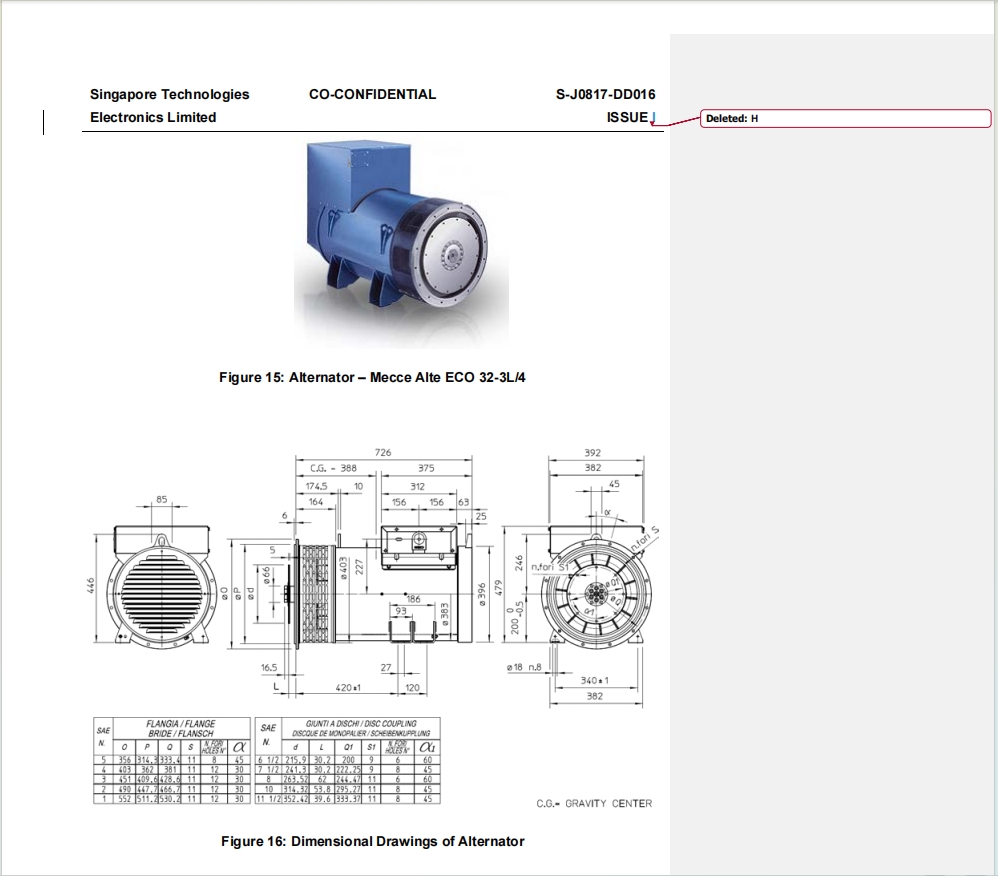This screenshot has height=876, width=998.
Task: Click 'Electronics Limited' in the header
Action: tap(153, 117)
